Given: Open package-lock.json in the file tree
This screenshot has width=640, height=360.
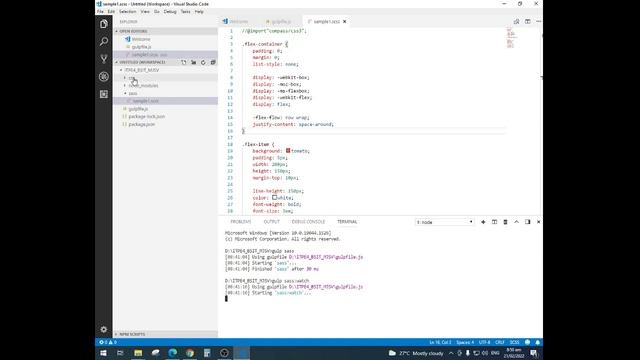Looking at the screenshot, I should point(147,116).
